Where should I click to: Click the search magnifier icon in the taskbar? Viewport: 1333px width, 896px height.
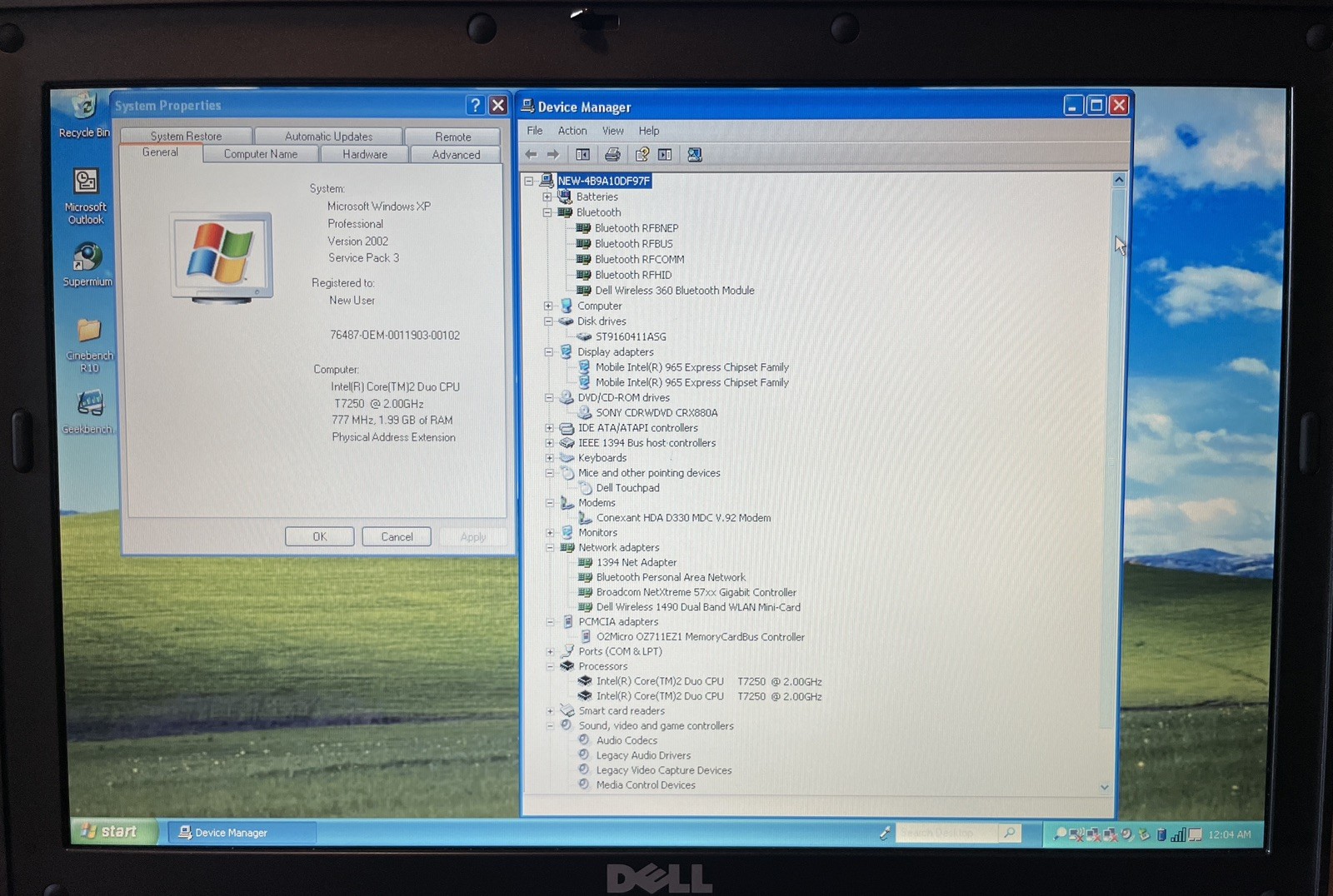pyautogui.click(x=1009, y=832)
